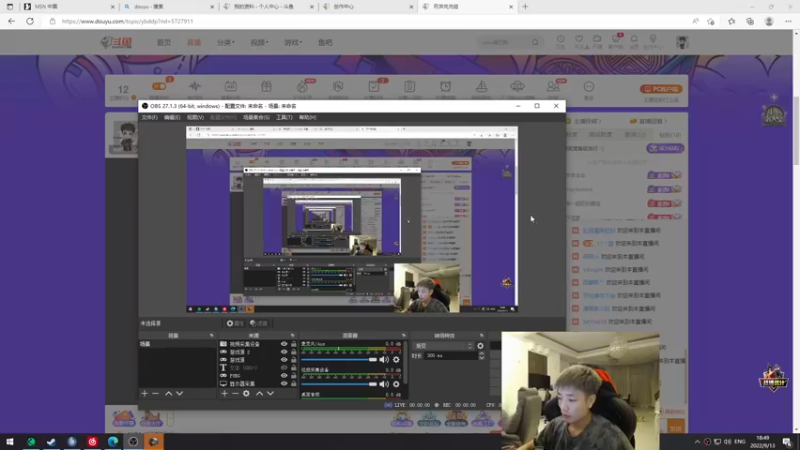
Task: Lock toggle for the display capture source
Action: click(x=293, y=384)
